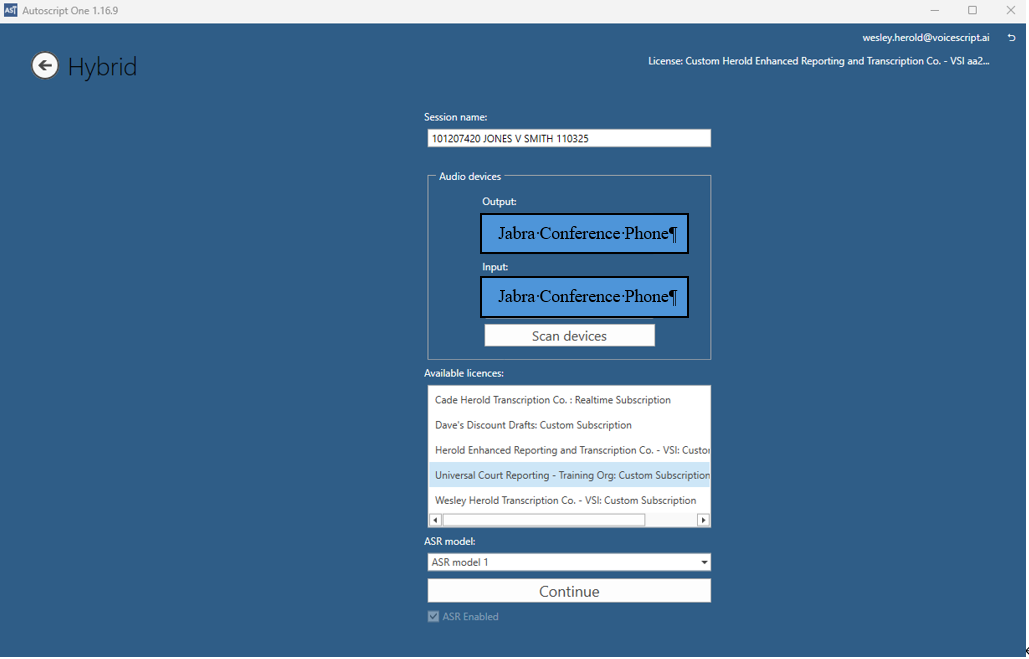The width and height of the screenshot is (1029, 659).
Task: Select Universal Court Reporting Training Org licence
Action: tap(570, 475)
